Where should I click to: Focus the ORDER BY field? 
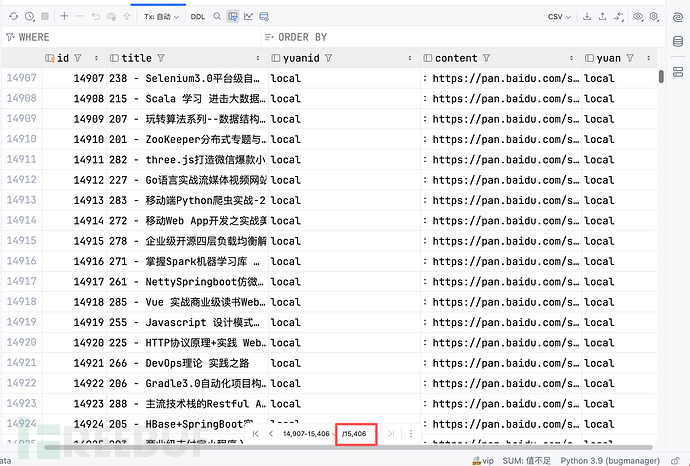click(463, 37)
